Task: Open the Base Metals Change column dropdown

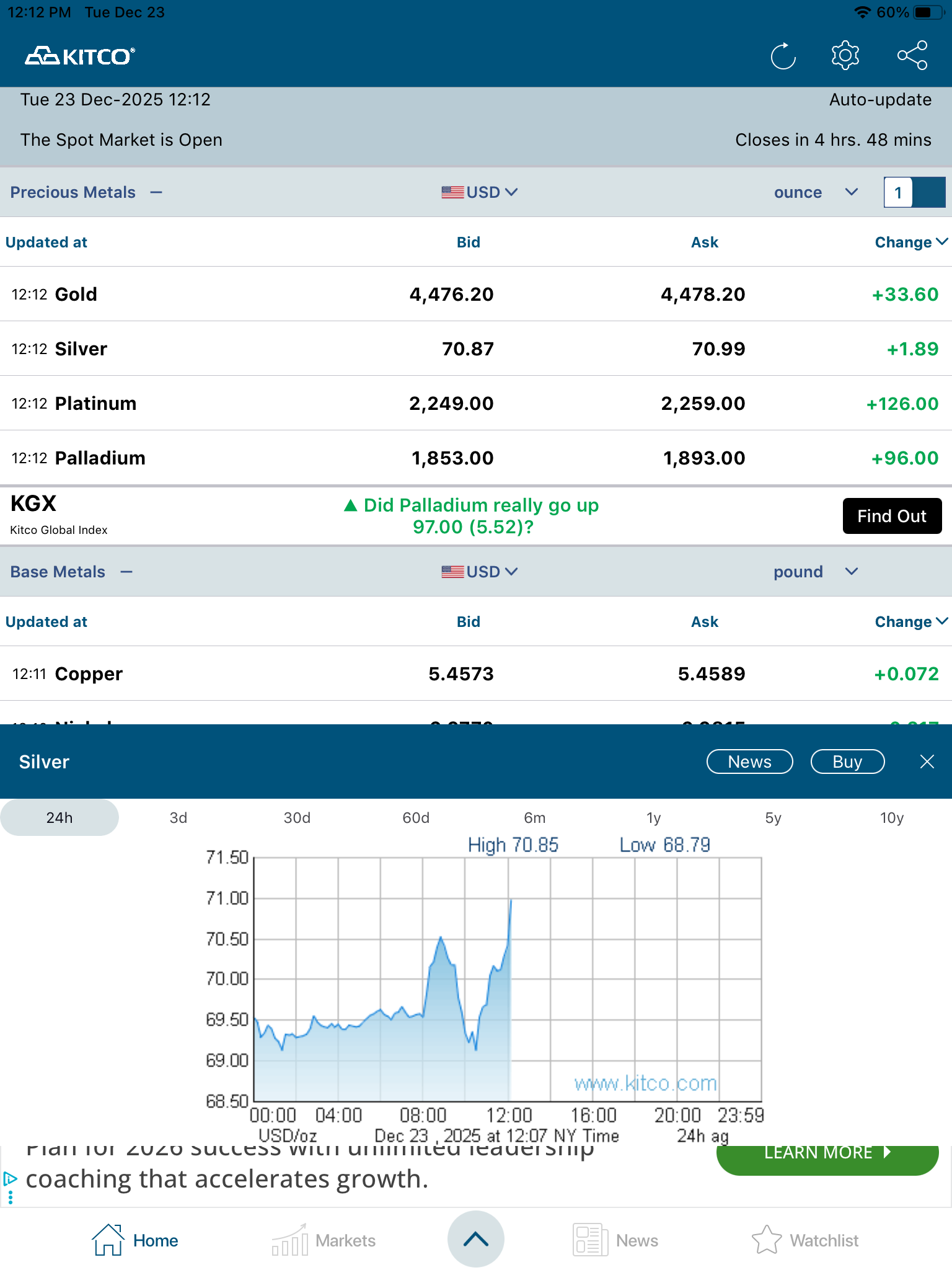Action: (911, 621)
